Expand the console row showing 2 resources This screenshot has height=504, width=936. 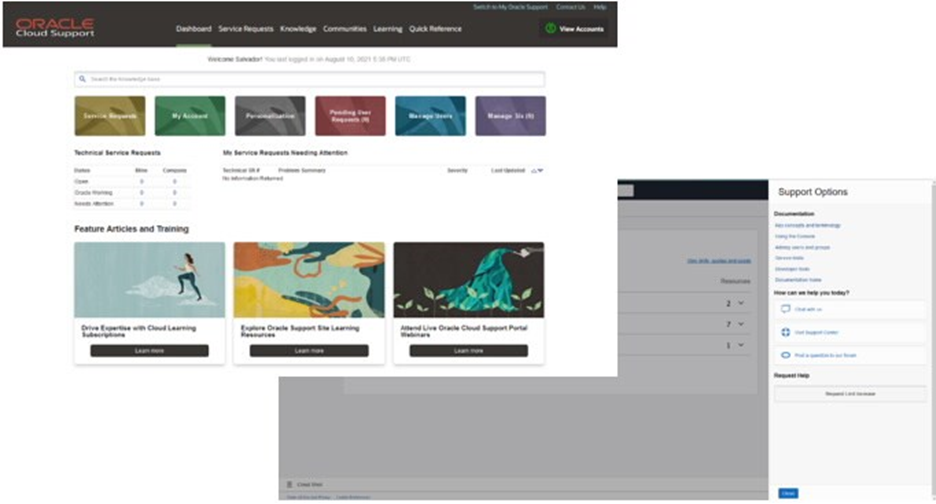741,303
